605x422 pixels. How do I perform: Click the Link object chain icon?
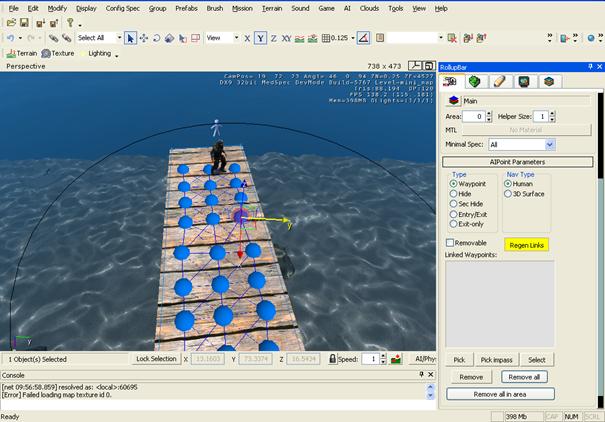(53, 38)
